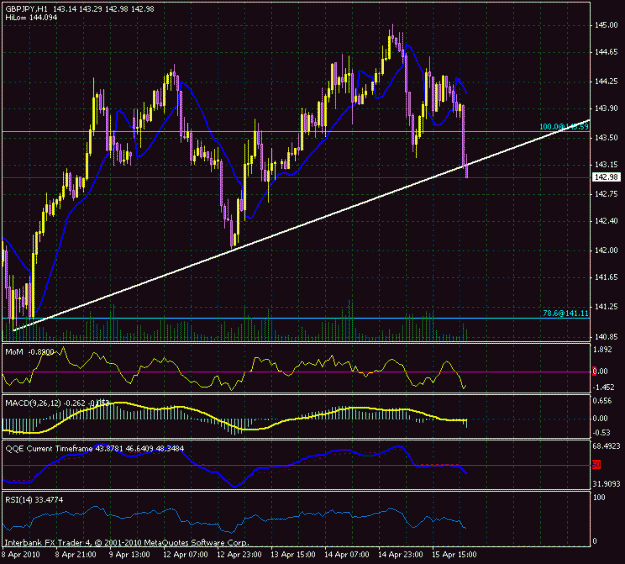Click the MACD scale value 0.656
The width and height of the screenshot is (625, 564).
pos(603,401)
